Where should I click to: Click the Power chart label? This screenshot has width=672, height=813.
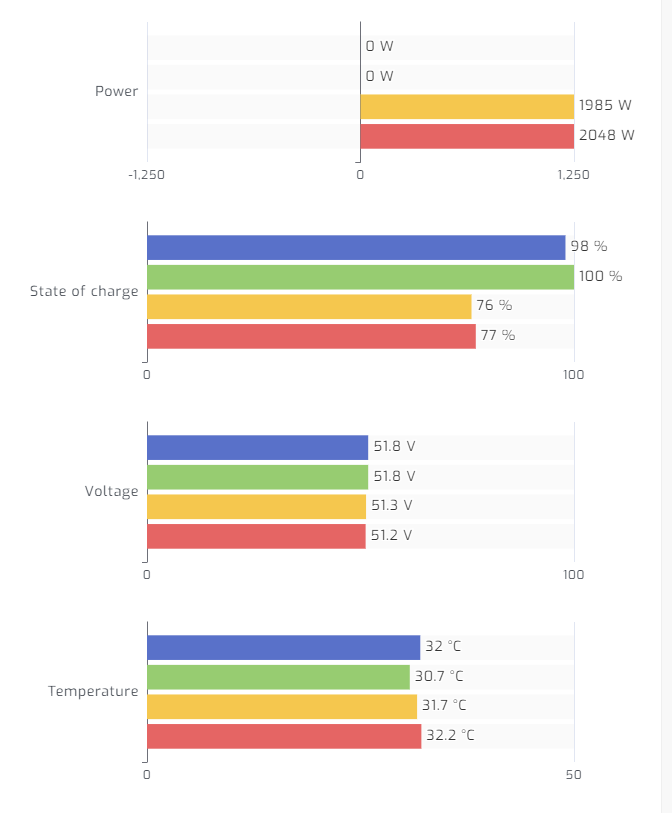pos(116,91)
